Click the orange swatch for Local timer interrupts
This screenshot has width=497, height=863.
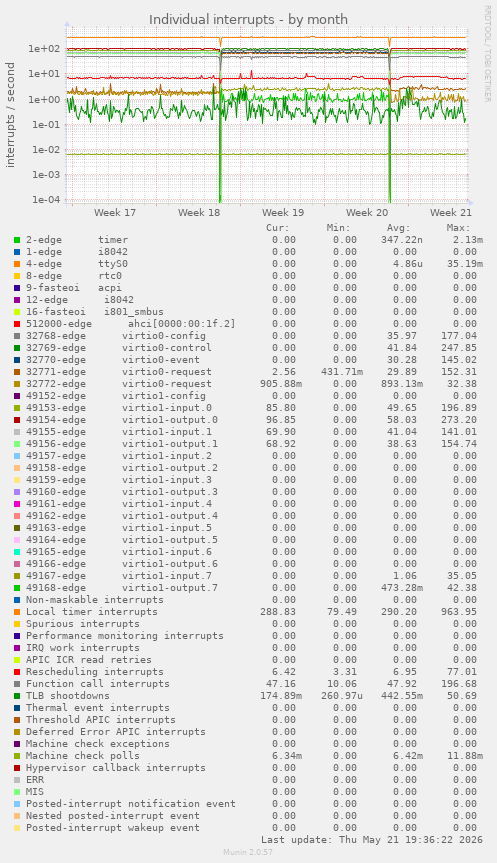click(17, 612)
